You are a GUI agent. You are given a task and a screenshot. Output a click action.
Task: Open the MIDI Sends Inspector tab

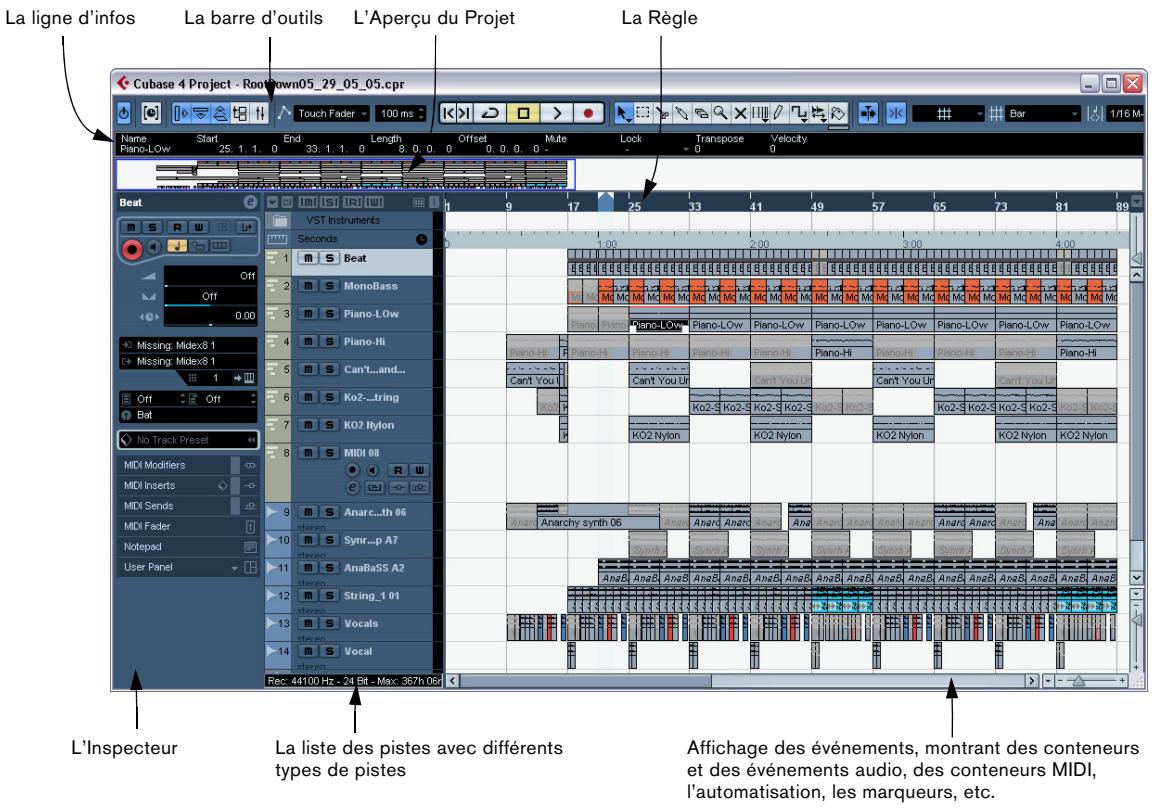coord(188,506)
